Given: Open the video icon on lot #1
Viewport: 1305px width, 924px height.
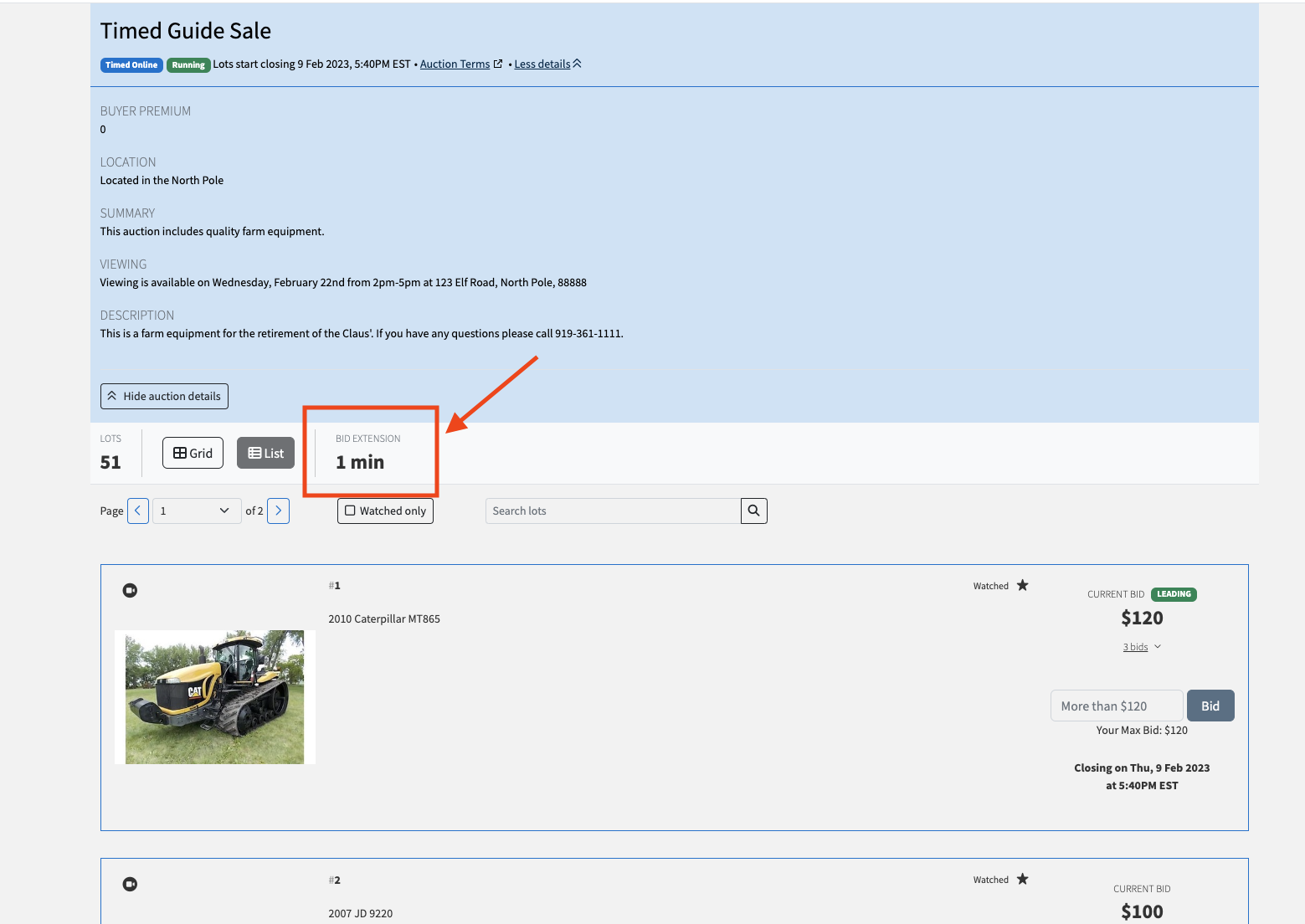Looking at the screenshot, I should tap(131, 590).
